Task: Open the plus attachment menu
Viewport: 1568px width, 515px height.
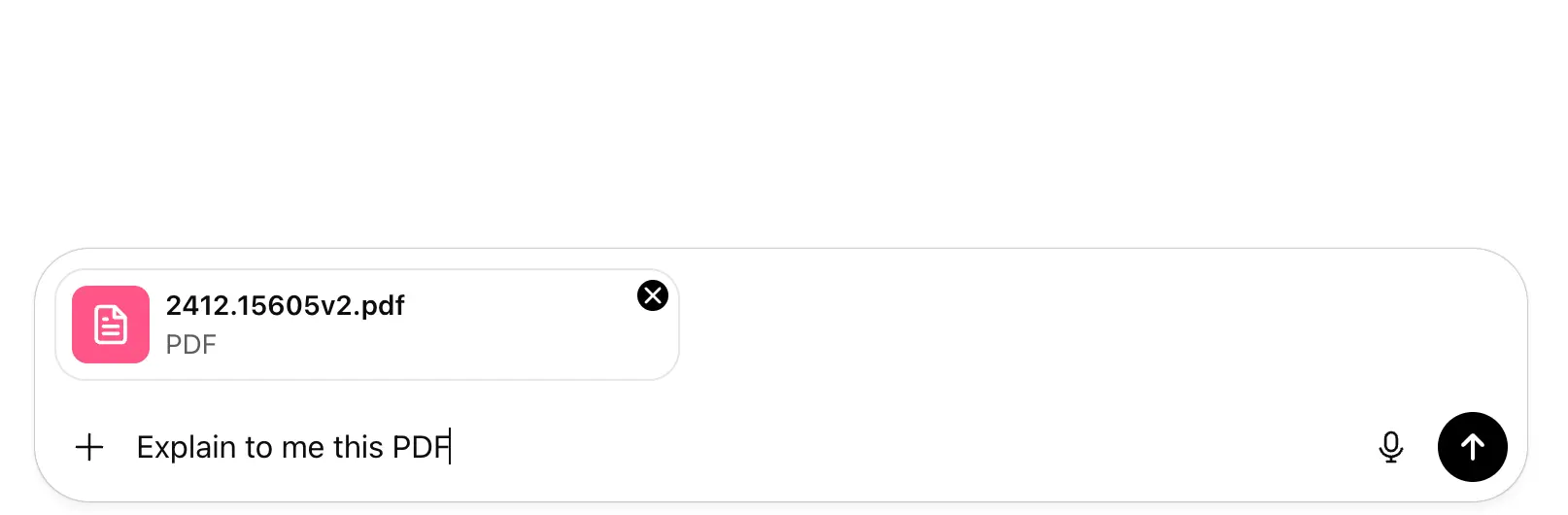Action: (x=89, y=447)
